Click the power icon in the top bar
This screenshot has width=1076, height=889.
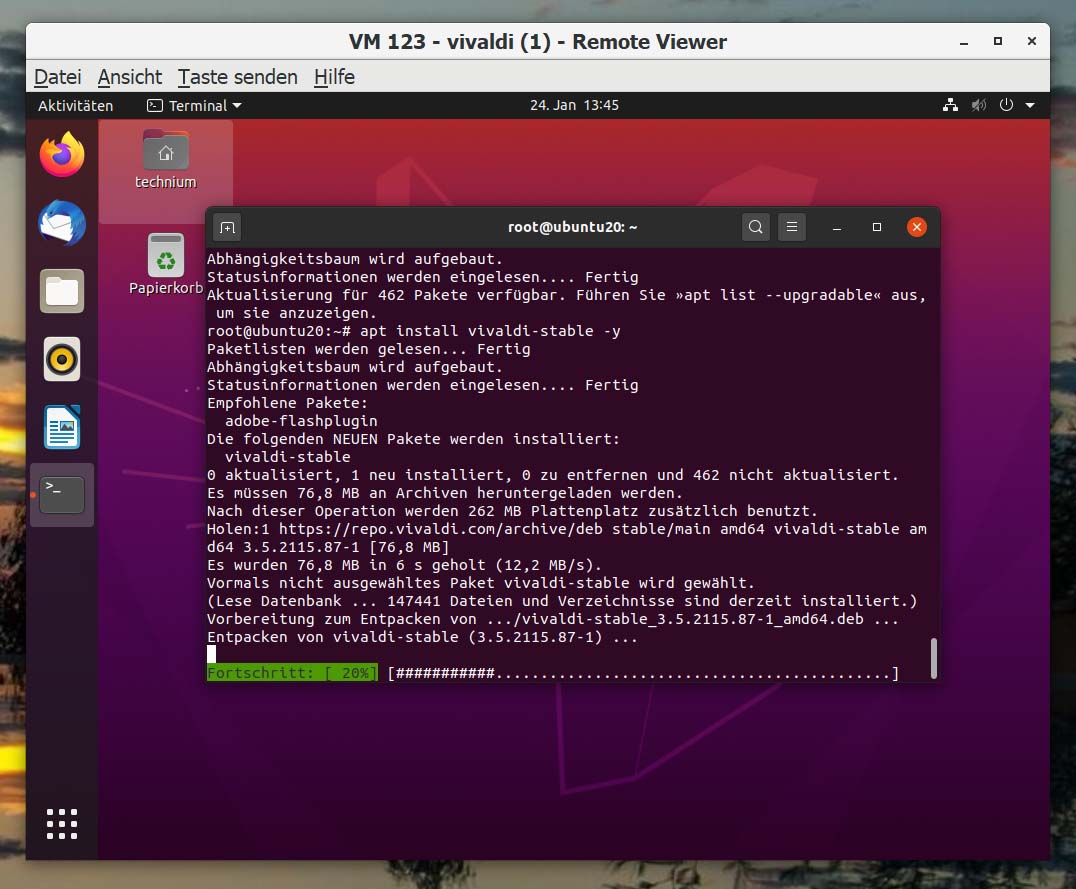[1006, 105]
